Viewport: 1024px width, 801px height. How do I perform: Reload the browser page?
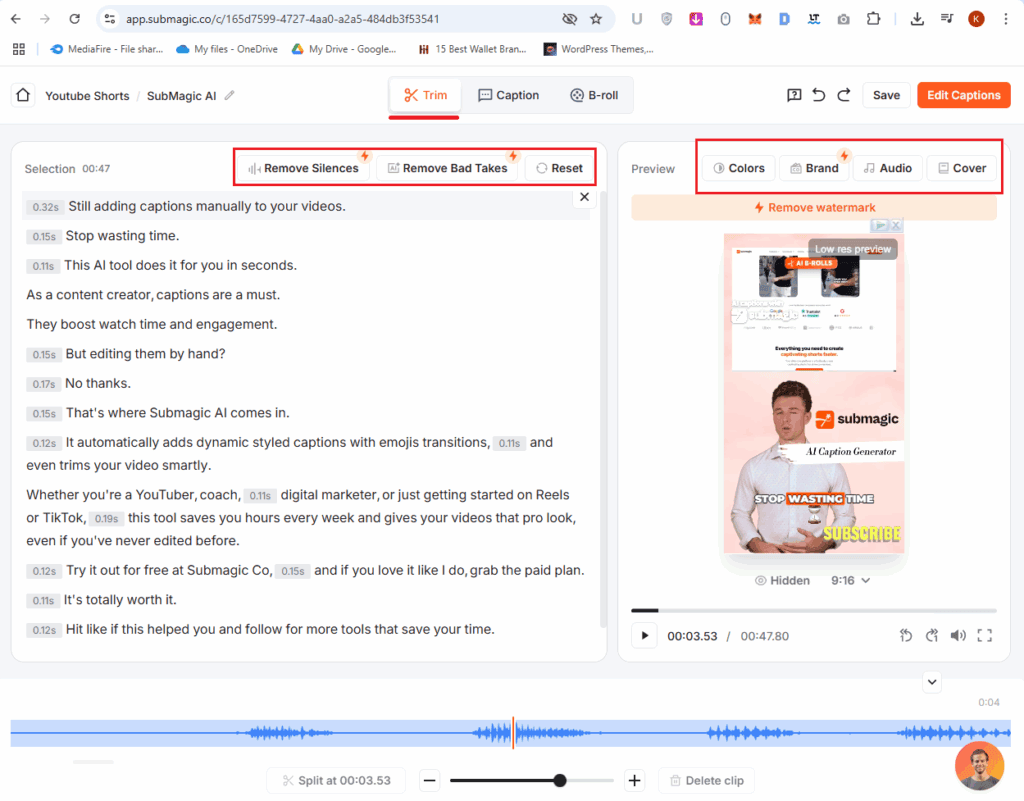pos(74,19)
